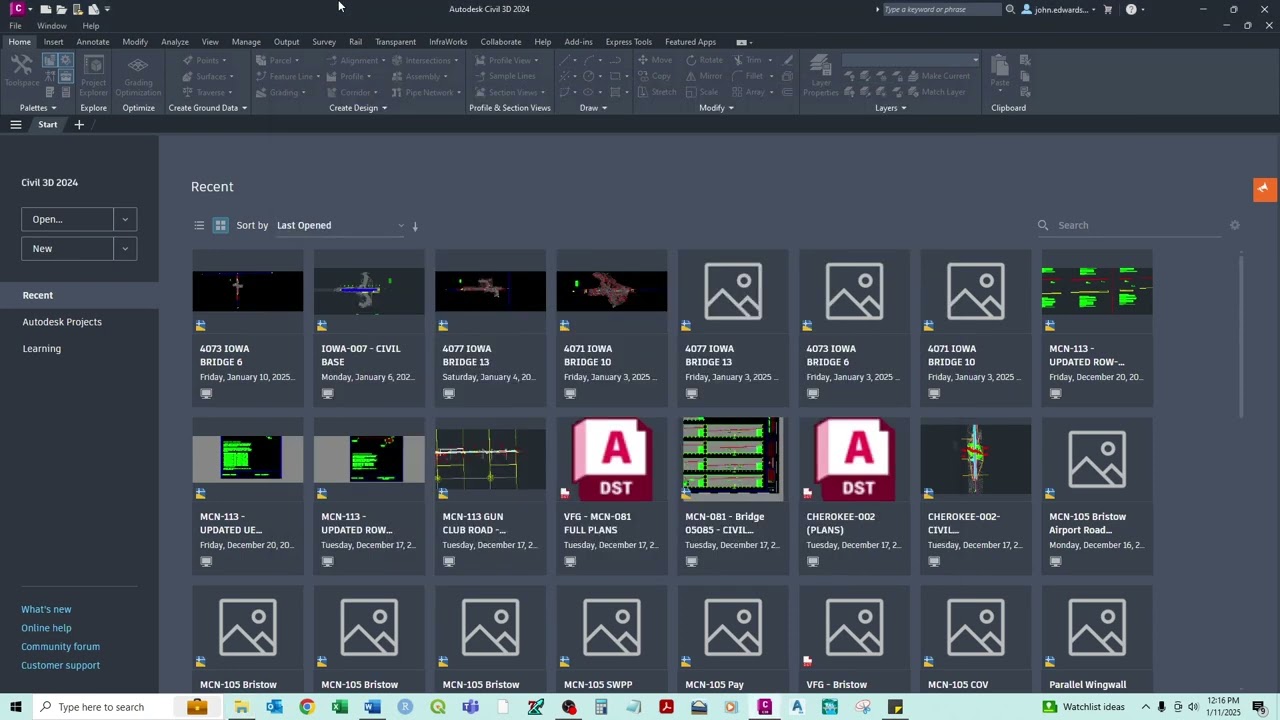
Task: Select the Move tool in Modify panel
Action: [x=655, y=60]
